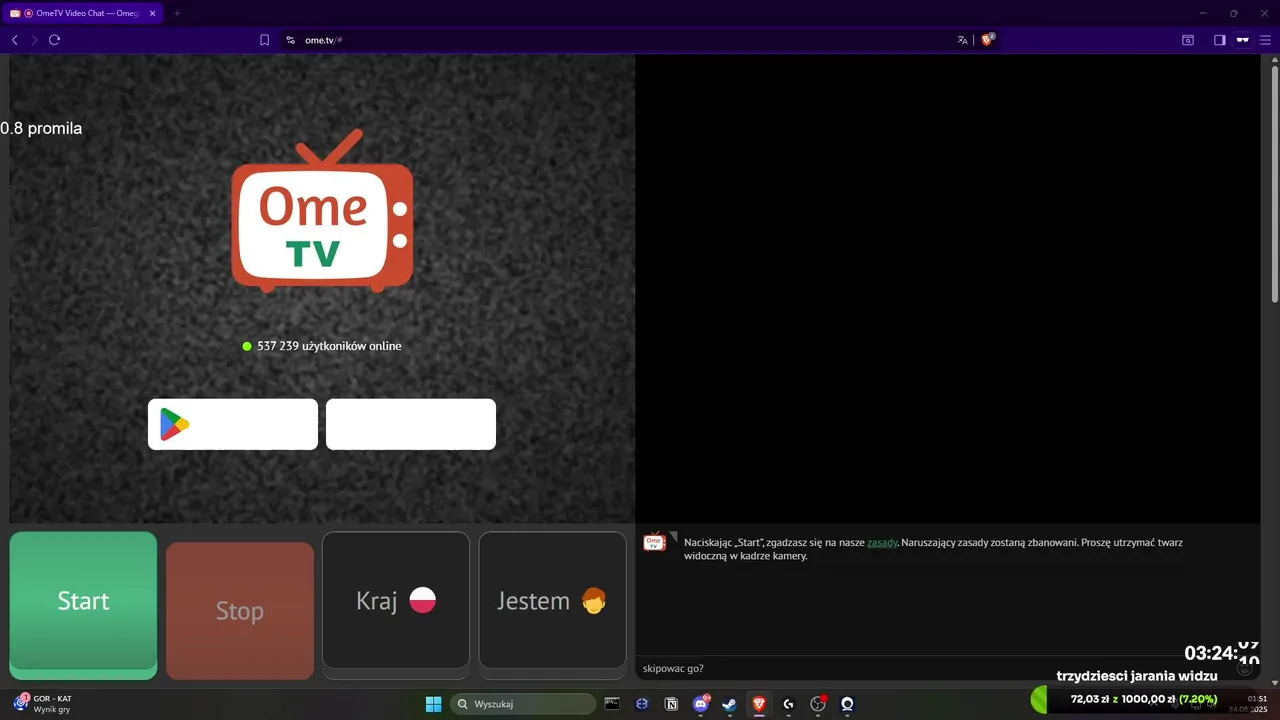This screenshot has height=720, width=1280.
Task: Click the white App Store badge
Action: coord(411,424)
